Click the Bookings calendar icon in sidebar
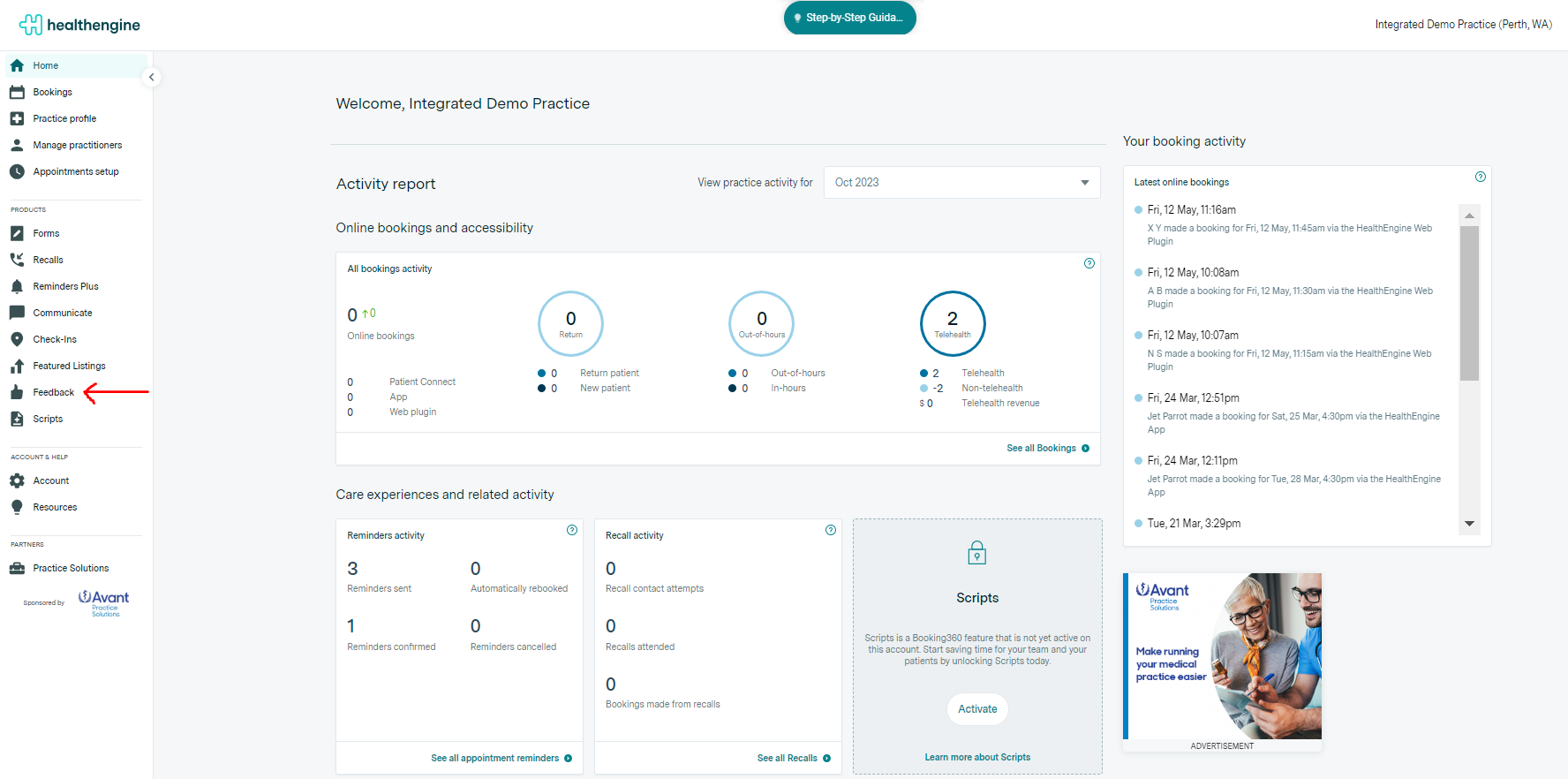Viewport: 1568px width, 779px height. (17, 92)
